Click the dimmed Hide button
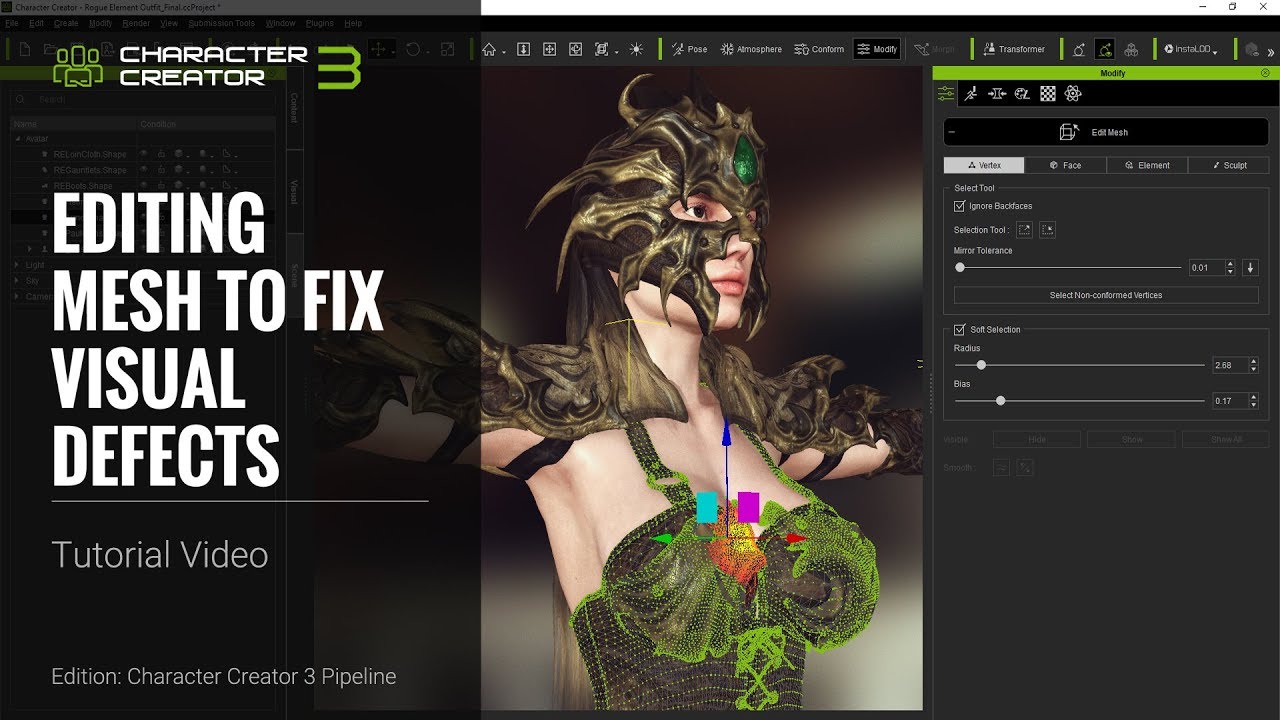Viewport: 1280px width, 720px height. [1037, 439]
